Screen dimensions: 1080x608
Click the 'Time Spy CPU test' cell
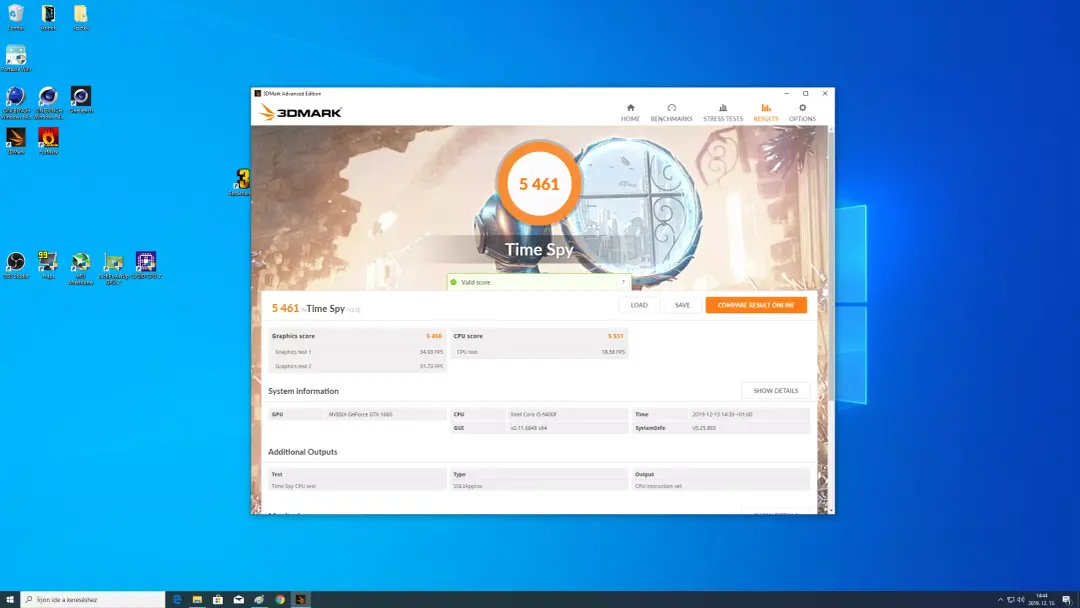coord(293,486)
